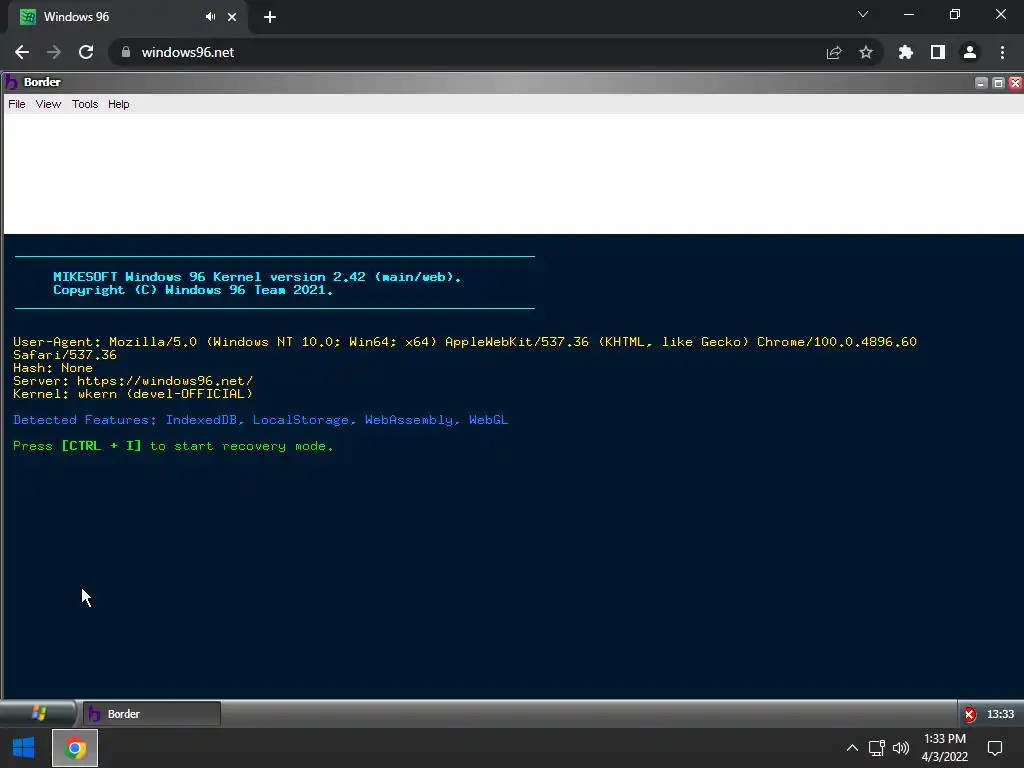Reload the windows96.net page
Viewport: 1024px width, 768px height.
(86, 52)
